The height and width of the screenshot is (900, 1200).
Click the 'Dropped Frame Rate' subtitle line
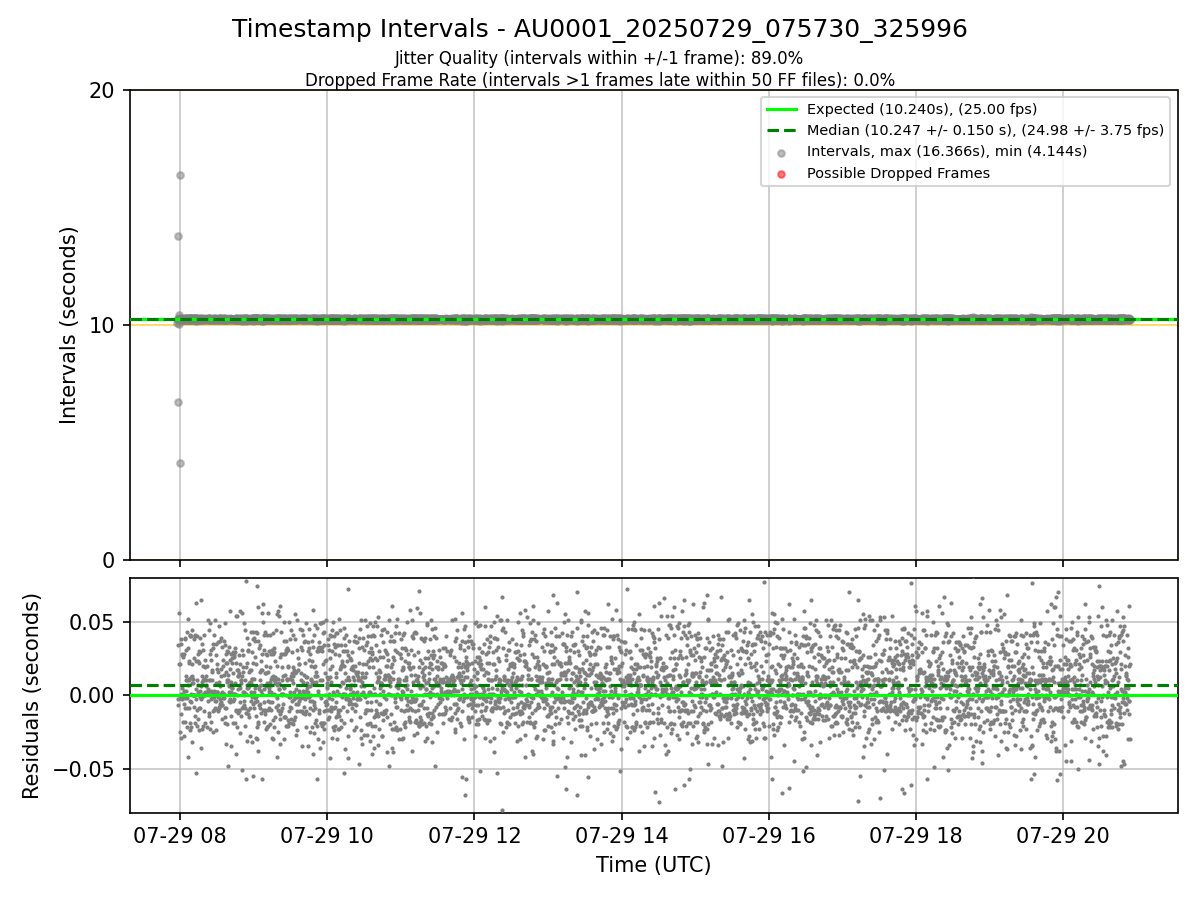pyautogui.click(x=599, y=80)
